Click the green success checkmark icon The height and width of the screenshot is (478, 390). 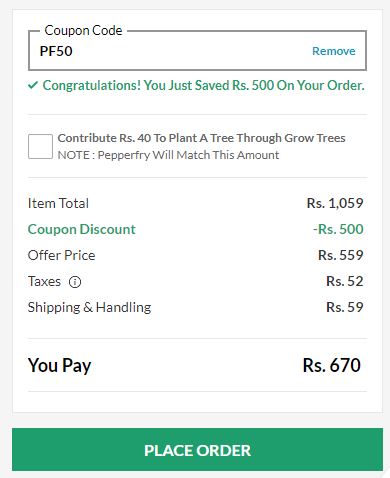tap(33, 85)
